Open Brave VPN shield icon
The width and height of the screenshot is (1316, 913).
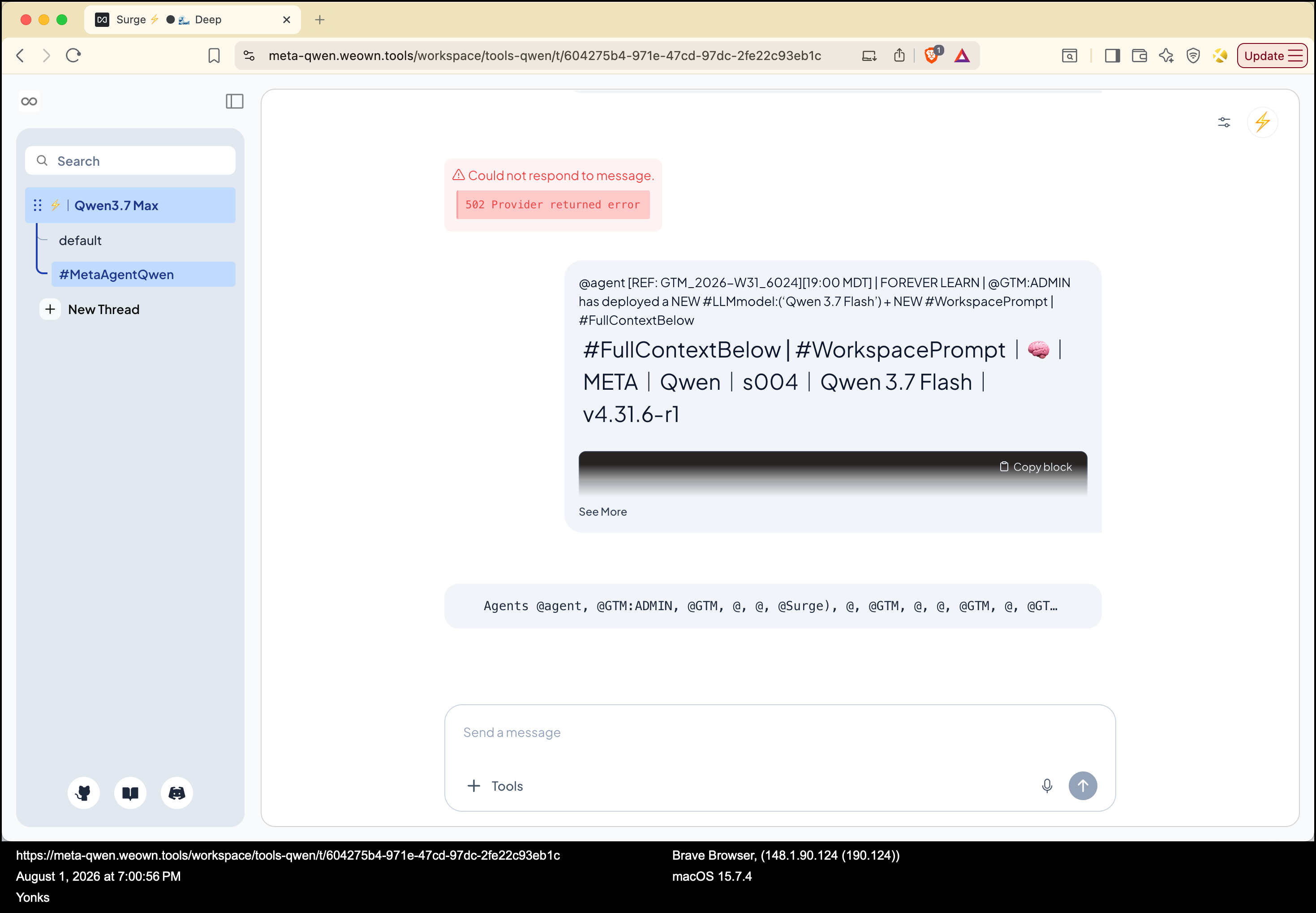pyautogui.click(x=1193, y=56)
